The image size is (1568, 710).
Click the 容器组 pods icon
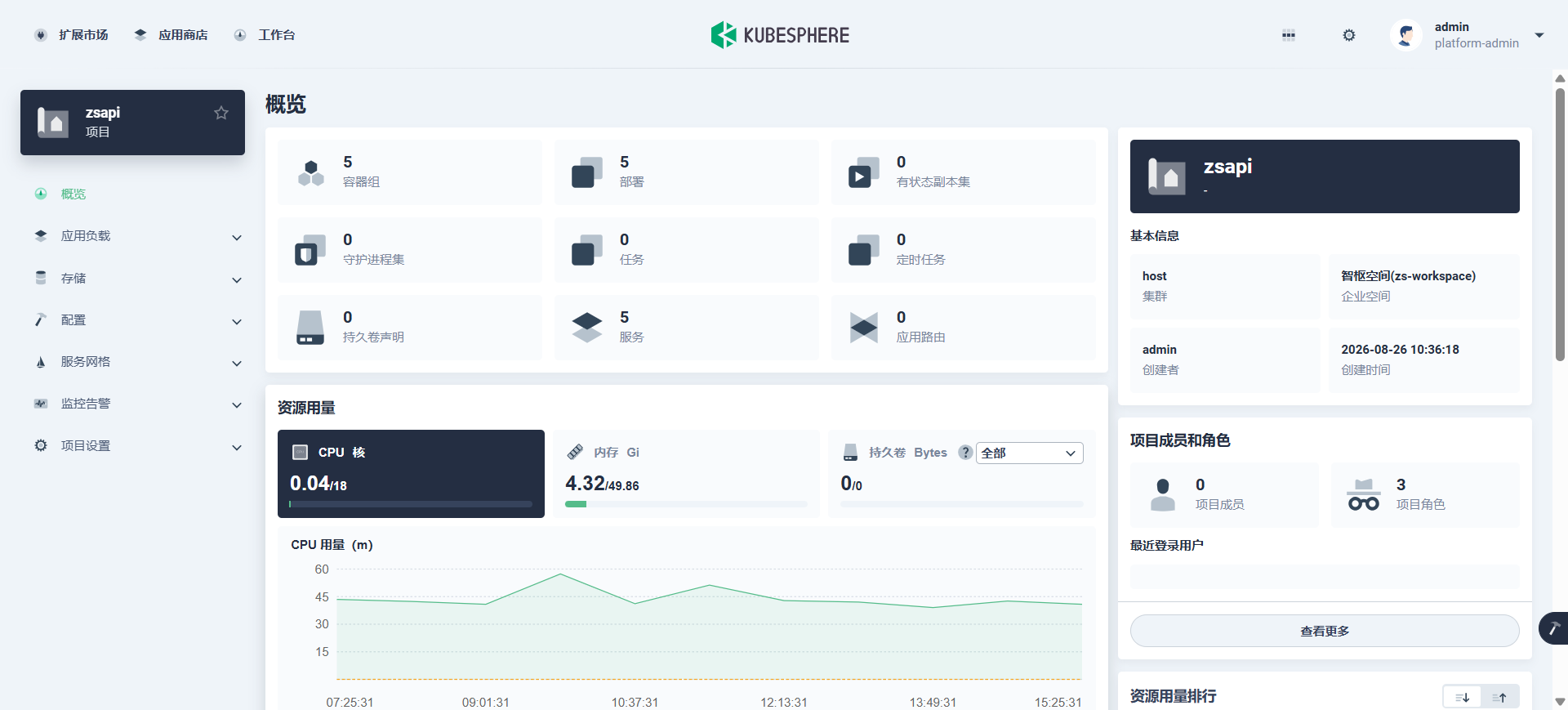point(310,172)
